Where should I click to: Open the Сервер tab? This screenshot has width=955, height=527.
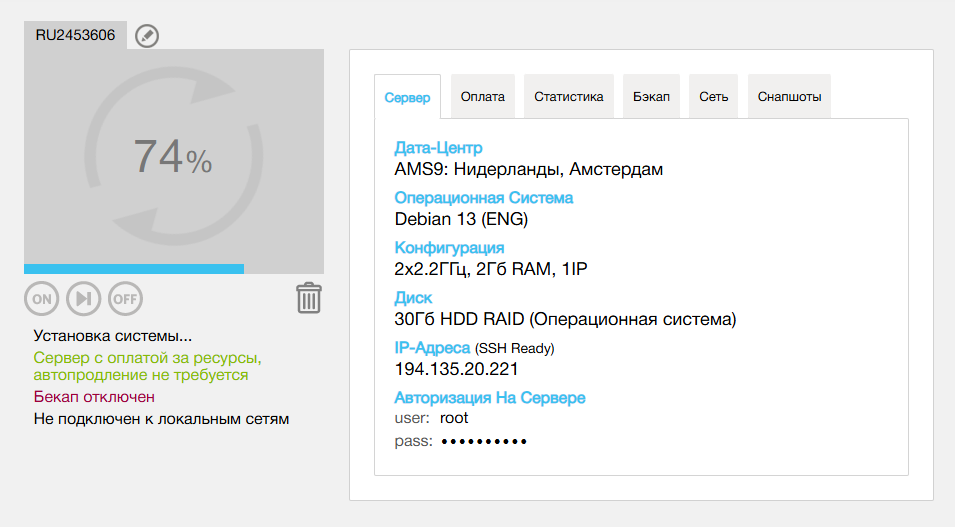407,97
